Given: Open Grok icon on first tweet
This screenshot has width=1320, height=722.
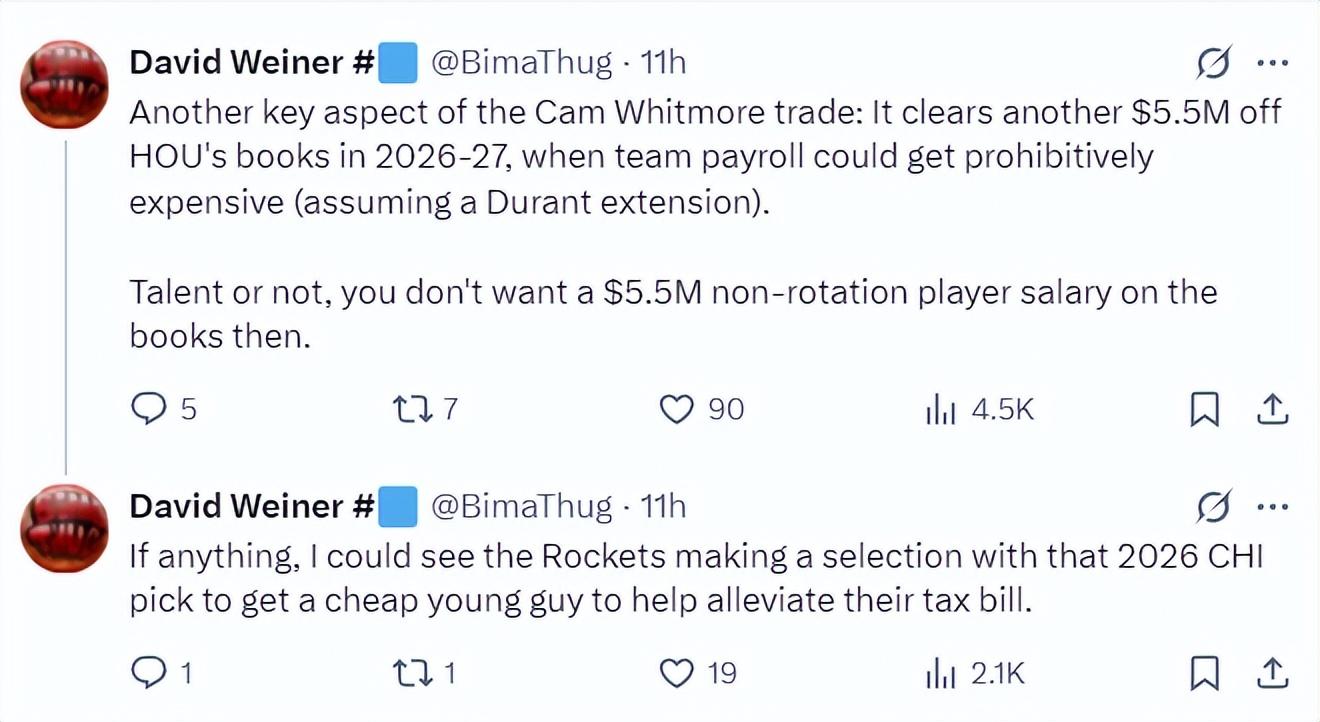Looking at the screenshot, I should [1215, 65].
